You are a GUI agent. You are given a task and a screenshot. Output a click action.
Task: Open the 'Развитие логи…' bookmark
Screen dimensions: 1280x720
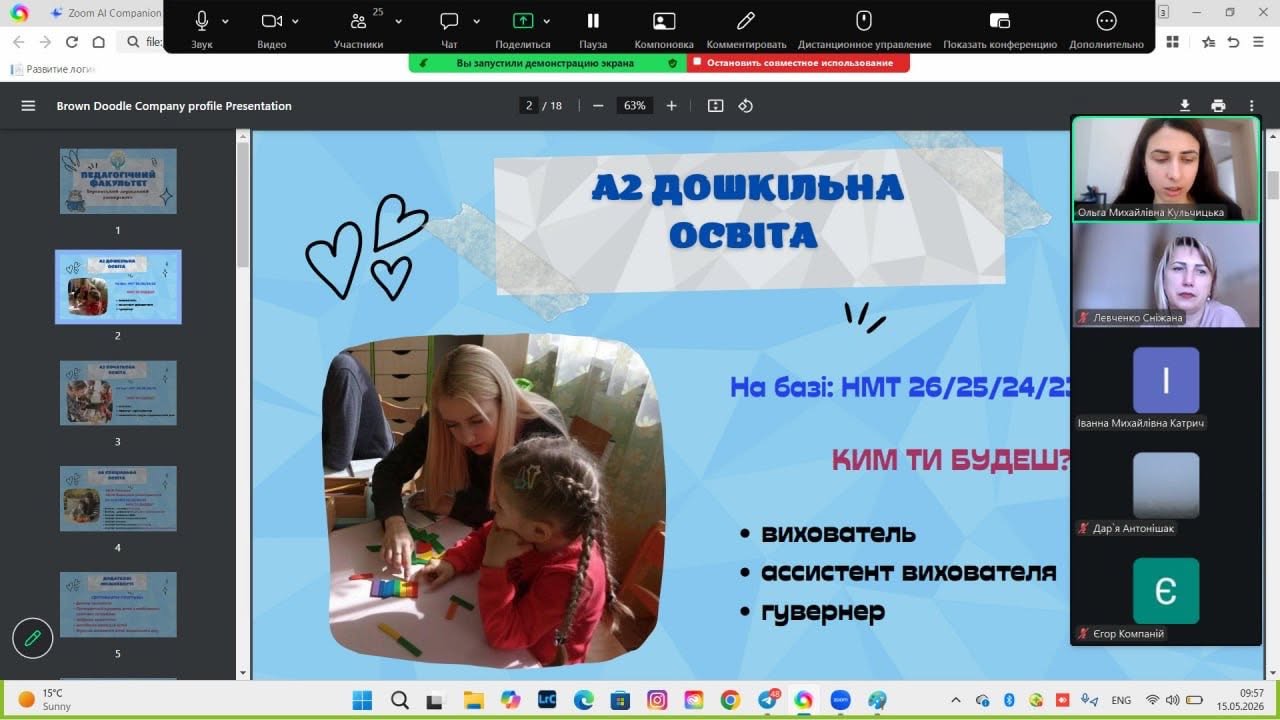52,69
